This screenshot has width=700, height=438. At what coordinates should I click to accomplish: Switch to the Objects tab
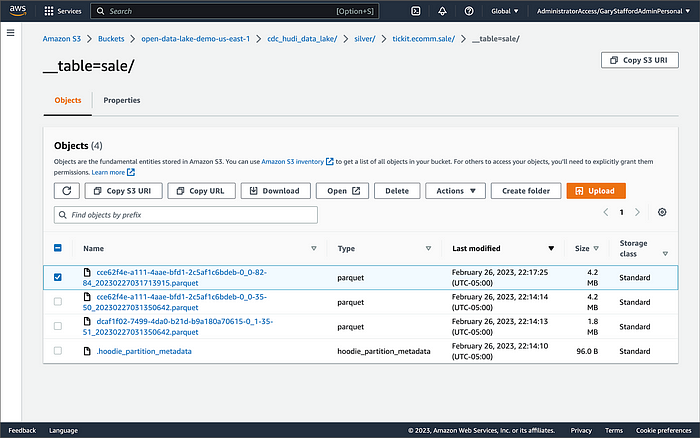coord(68,100)
